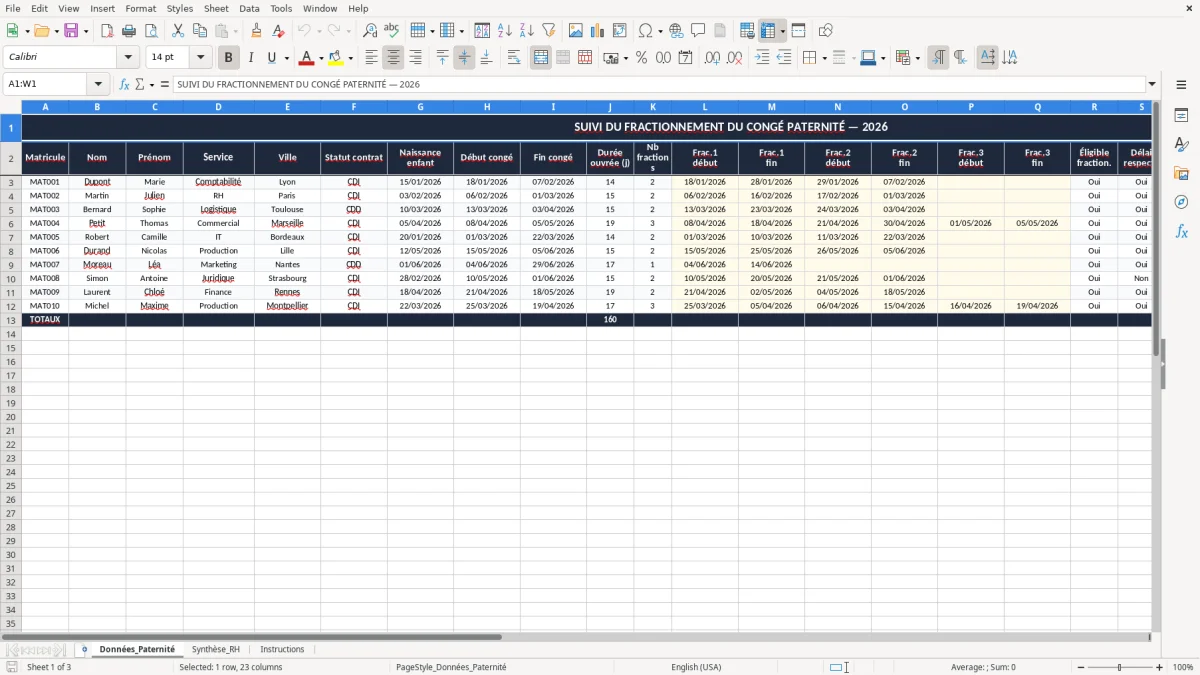Image resolution: width=1200 pixels, height=675 pixels.
Task: Click the Cut scissors icon
Action: click(x=178, y=31)
